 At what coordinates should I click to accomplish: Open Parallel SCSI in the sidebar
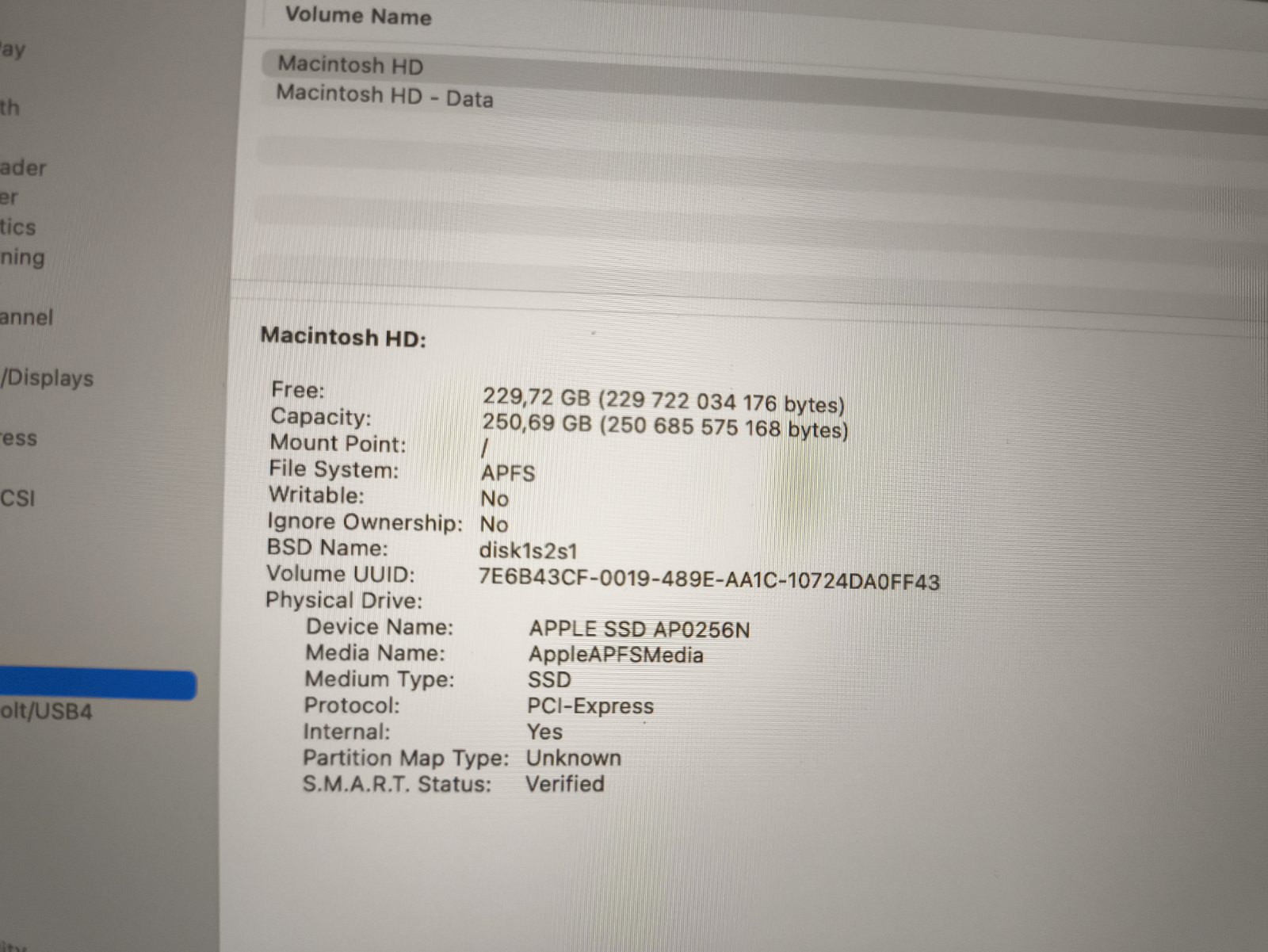click(17, 499)
